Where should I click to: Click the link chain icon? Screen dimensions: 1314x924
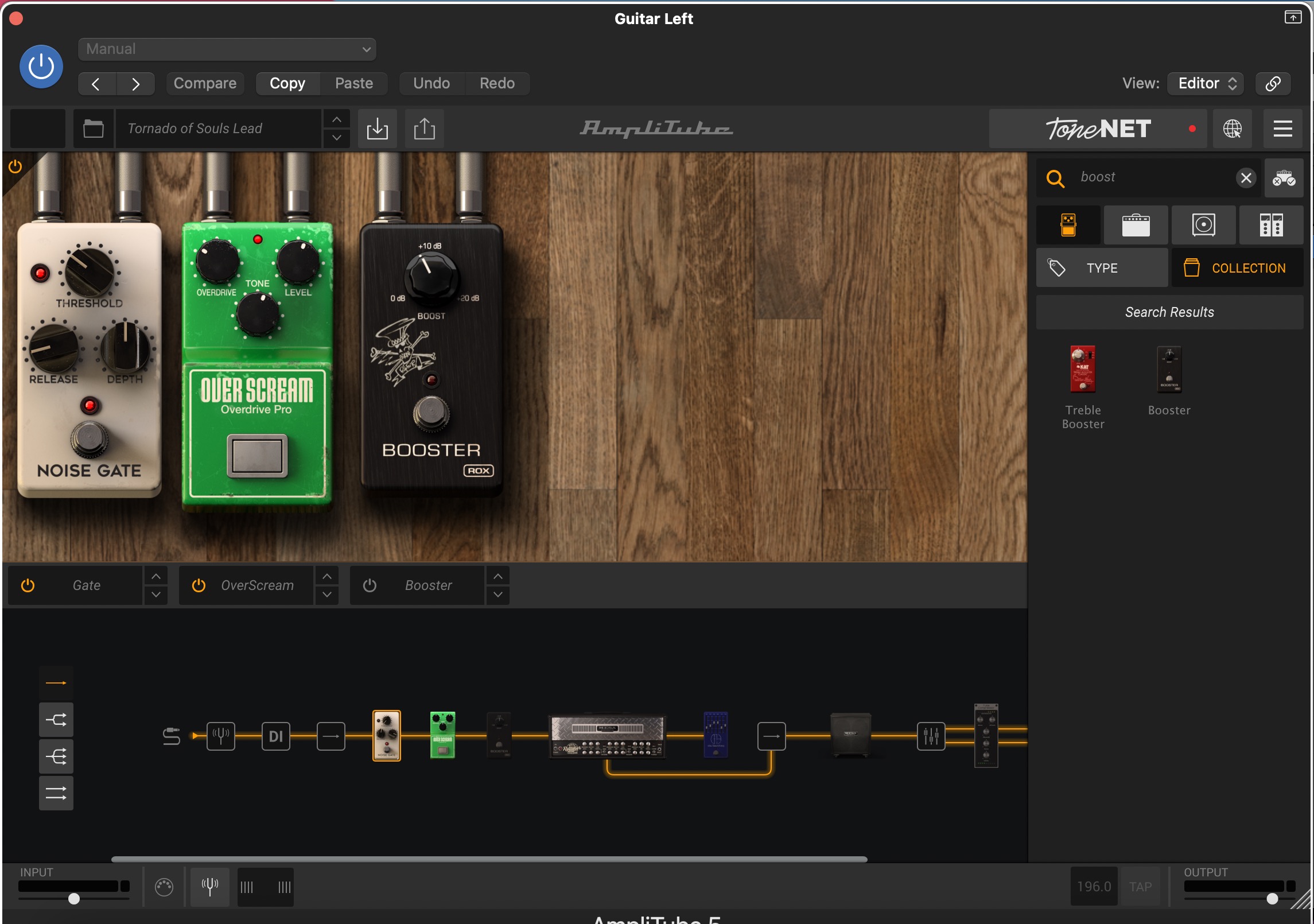1273,84
